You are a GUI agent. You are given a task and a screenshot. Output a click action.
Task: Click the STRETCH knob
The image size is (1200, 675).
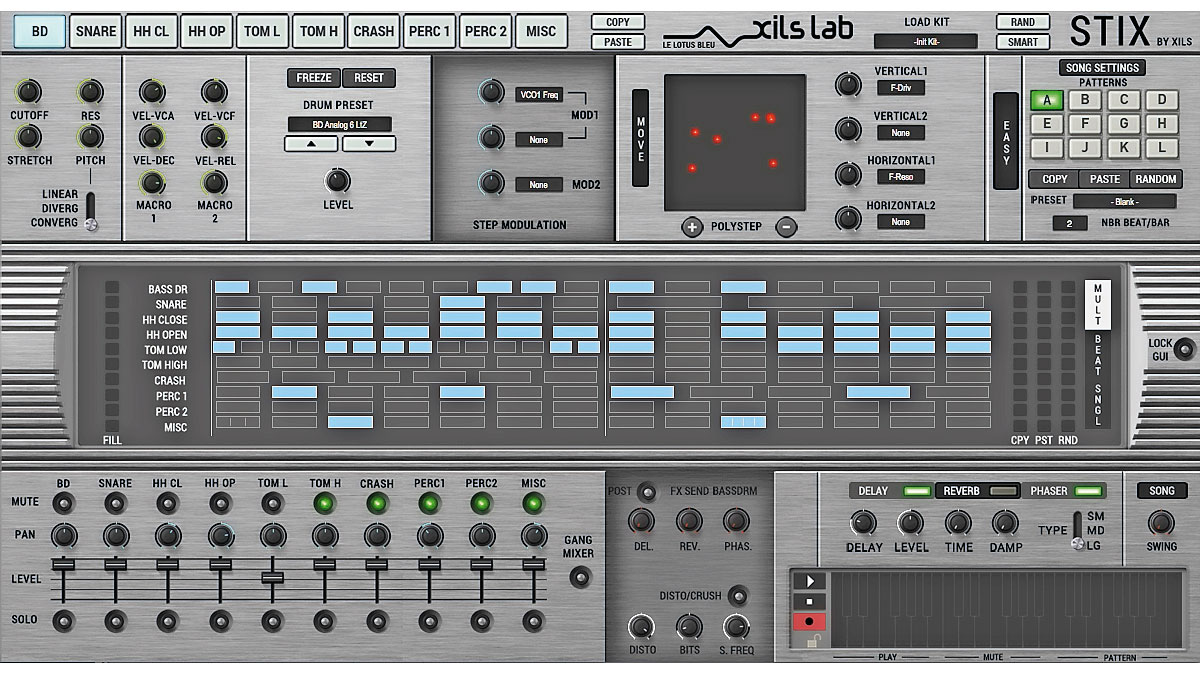pos(29,138)
